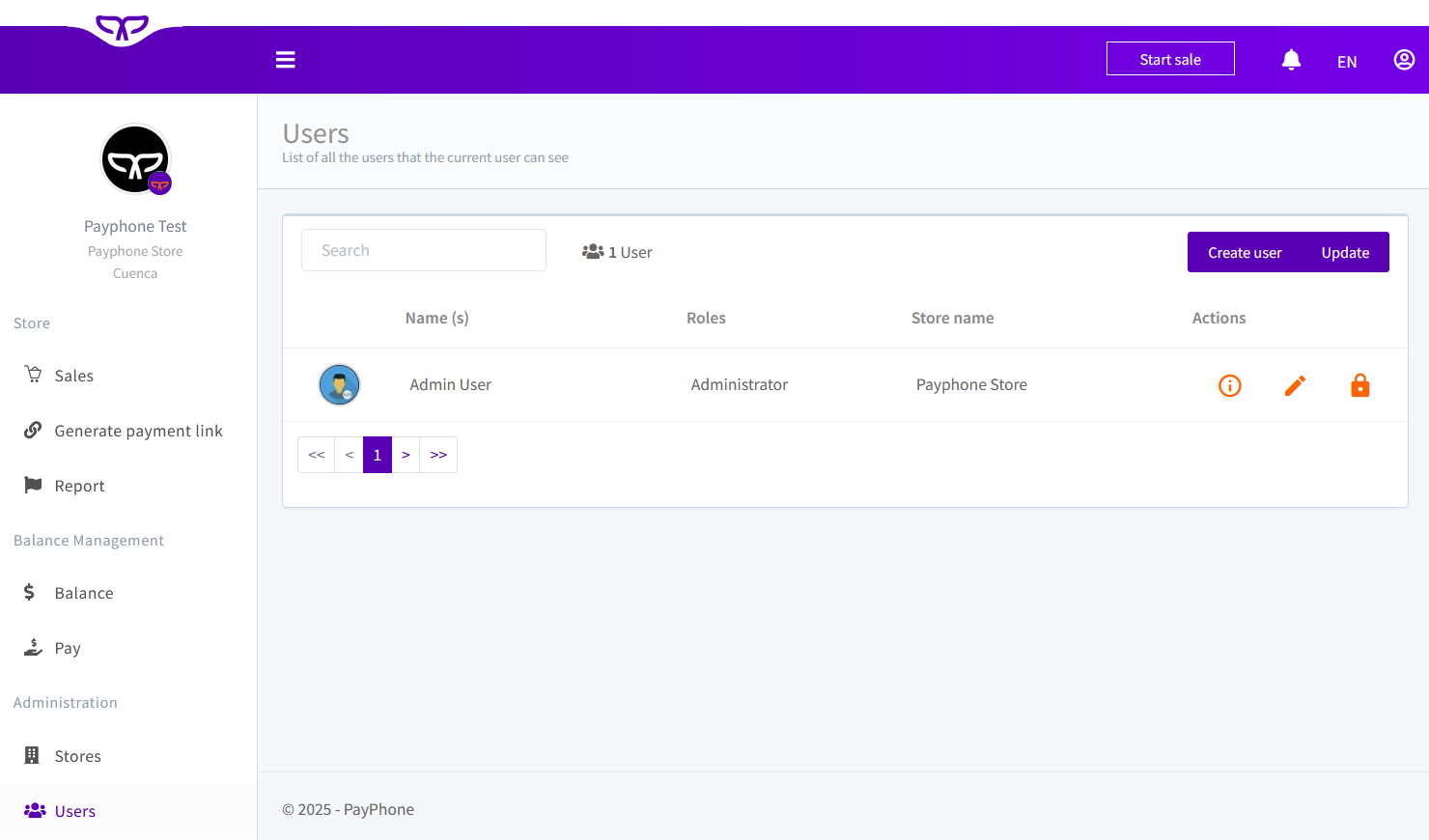Click the 1 User count label
1429x840 pixels.
[x=617, y=252]
